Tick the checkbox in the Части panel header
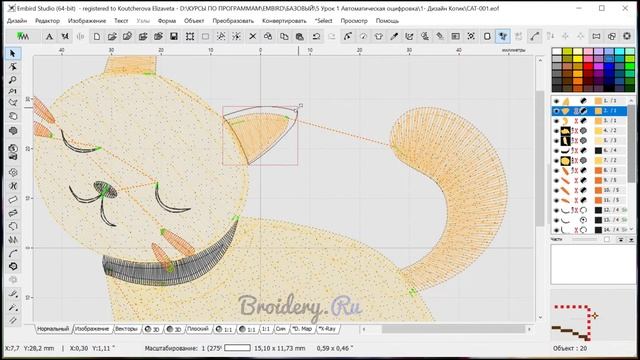The height and width of the screenshot is (360, 640). (x=607, y=240)
